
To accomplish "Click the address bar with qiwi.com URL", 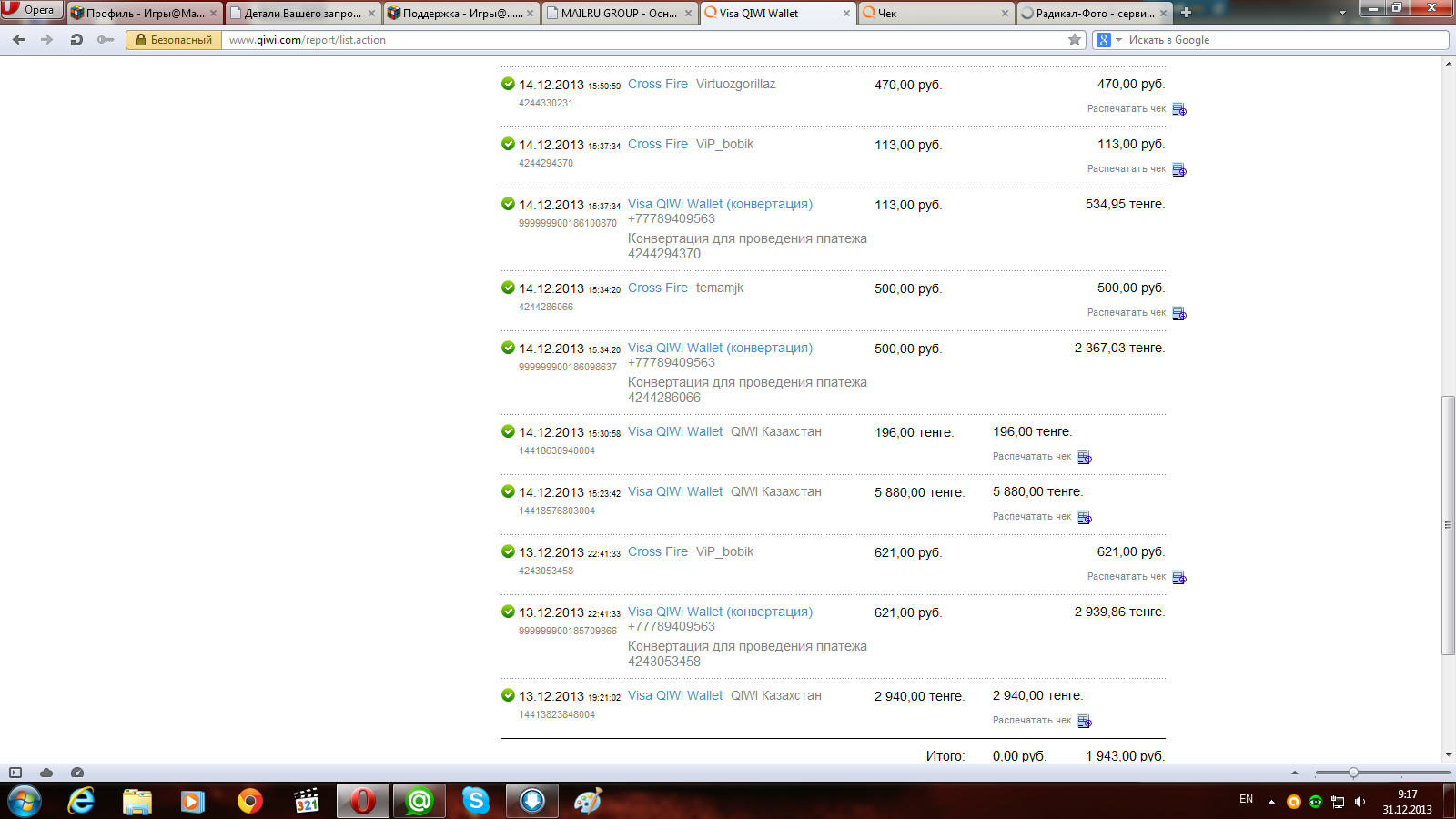I will [644, 40].
